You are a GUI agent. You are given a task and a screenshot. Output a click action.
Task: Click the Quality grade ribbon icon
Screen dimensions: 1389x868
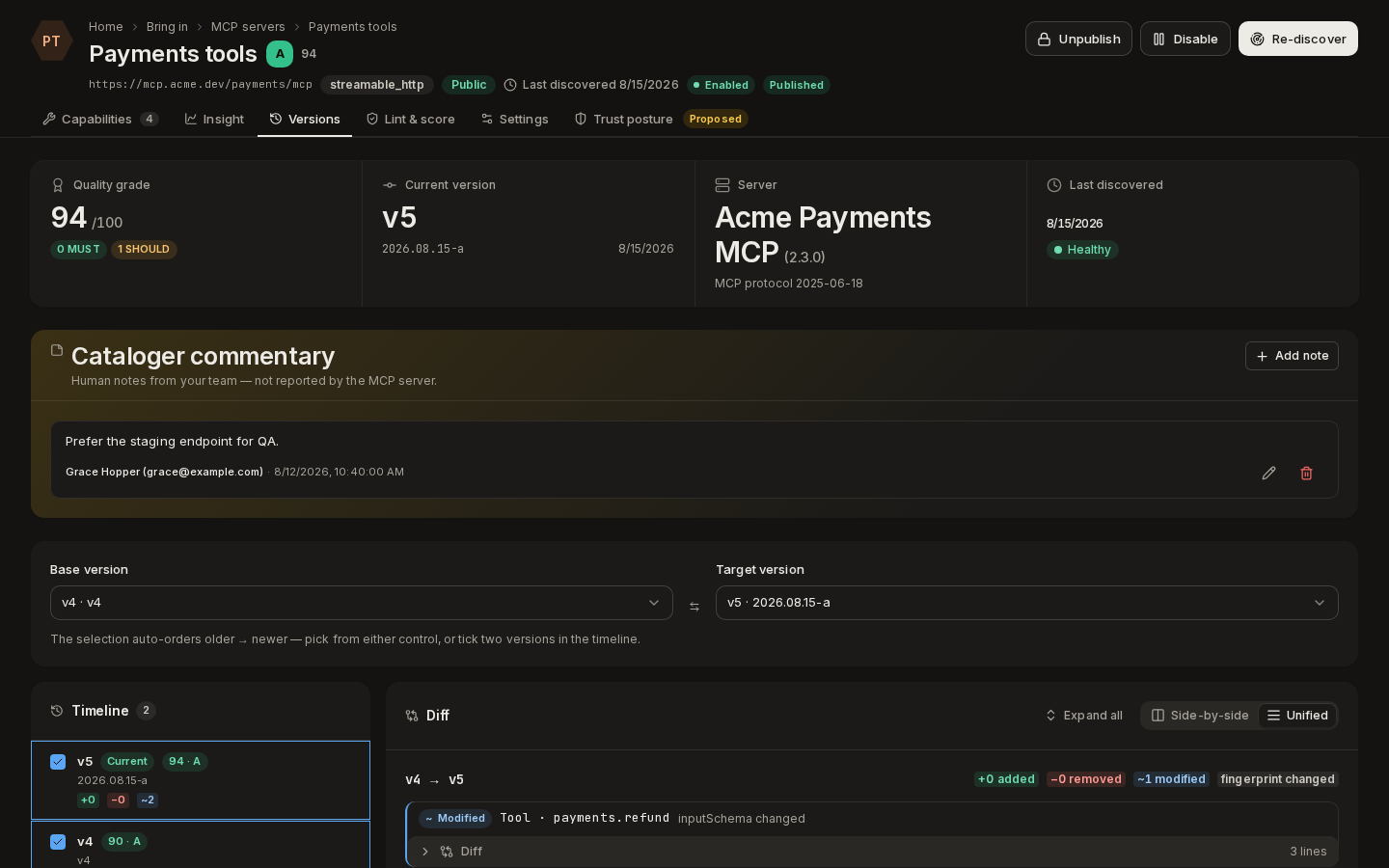coord(58,185)
